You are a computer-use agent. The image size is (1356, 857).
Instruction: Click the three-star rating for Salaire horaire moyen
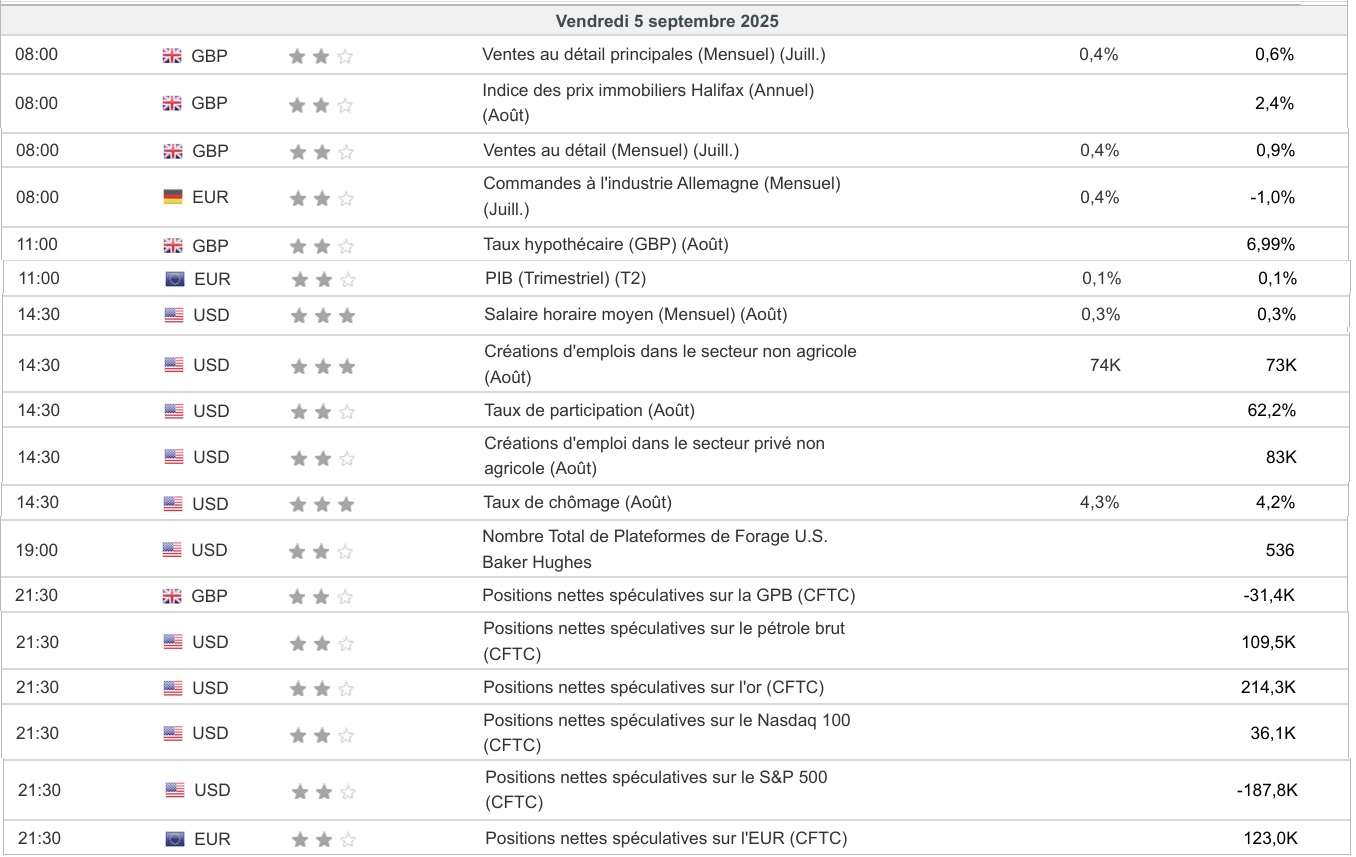[322, 316]
